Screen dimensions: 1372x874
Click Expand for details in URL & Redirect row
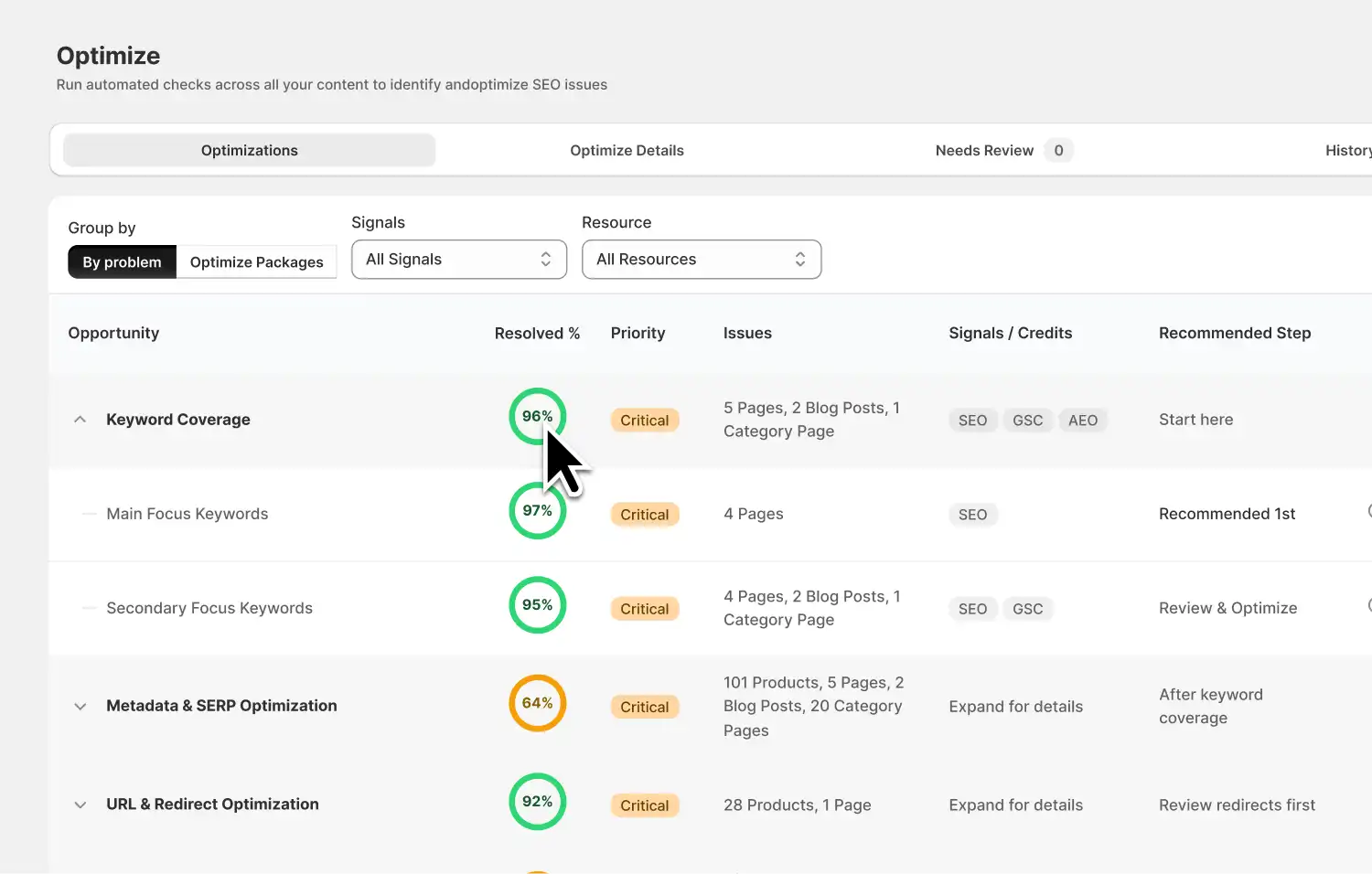[x=1016, y=805]
